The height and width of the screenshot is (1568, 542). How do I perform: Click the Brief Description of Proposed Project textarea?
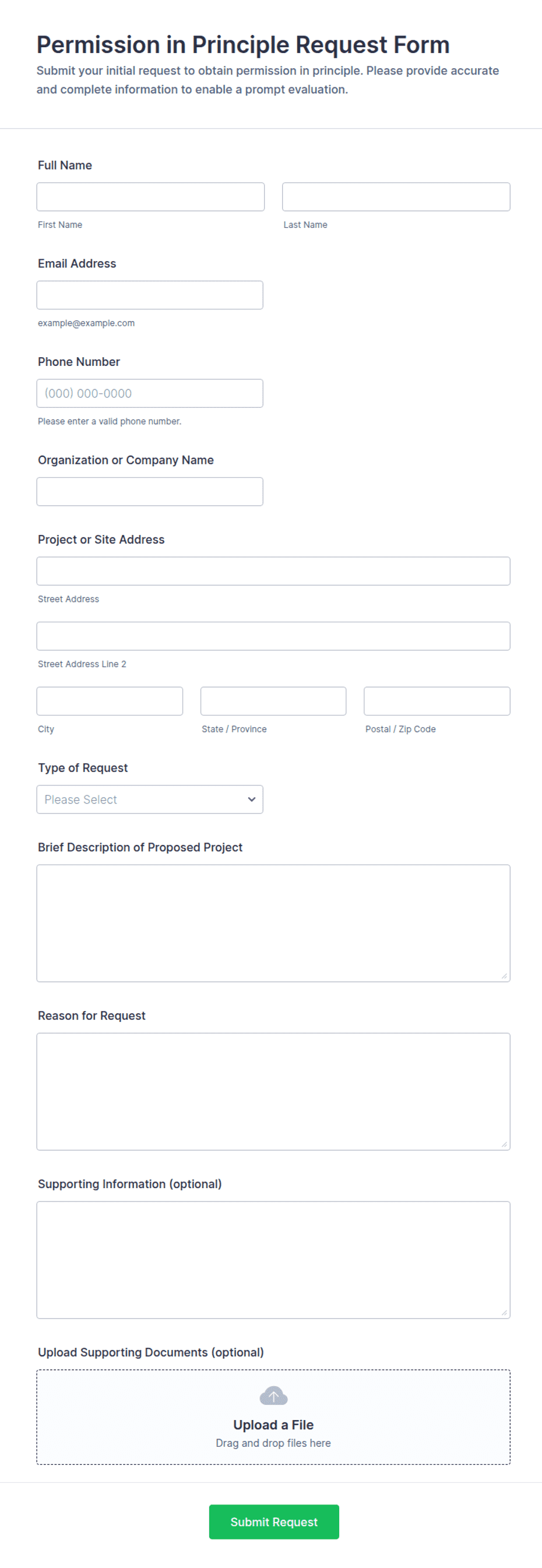tap(273, 924)
